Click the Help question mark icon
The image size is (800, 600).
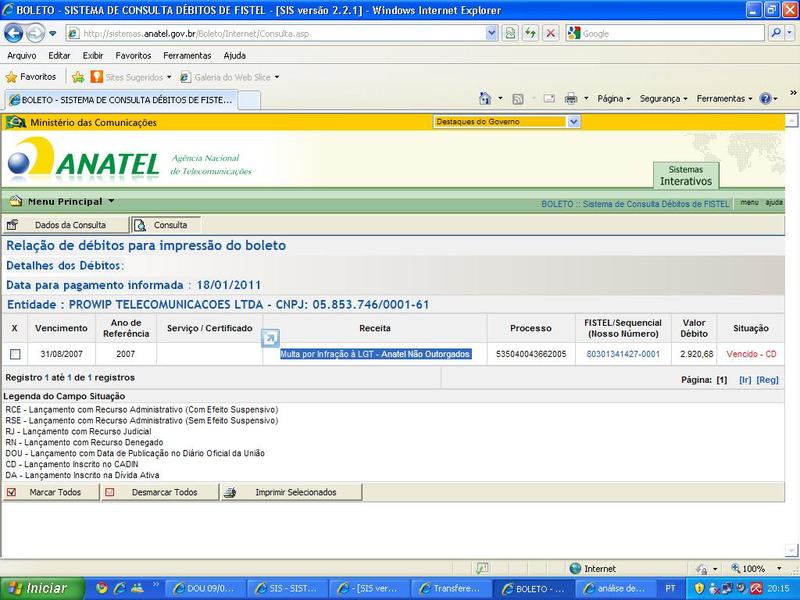pyautogui.click(x=765, y=98)
